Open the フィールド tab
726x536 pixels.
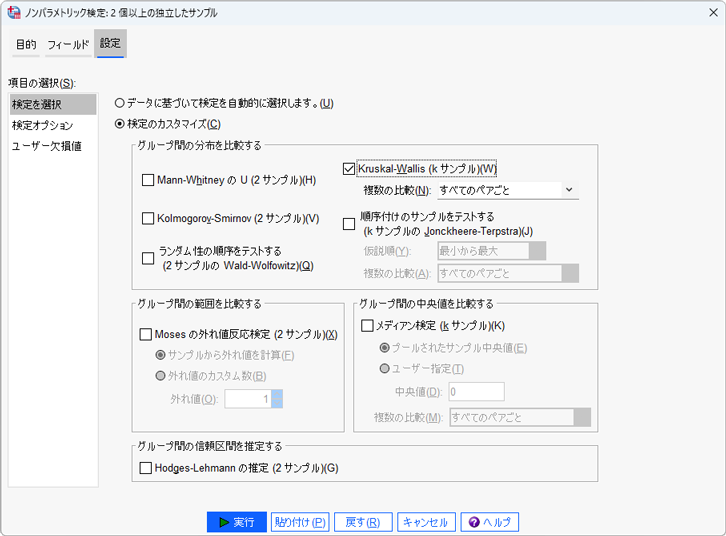point(68,45)
